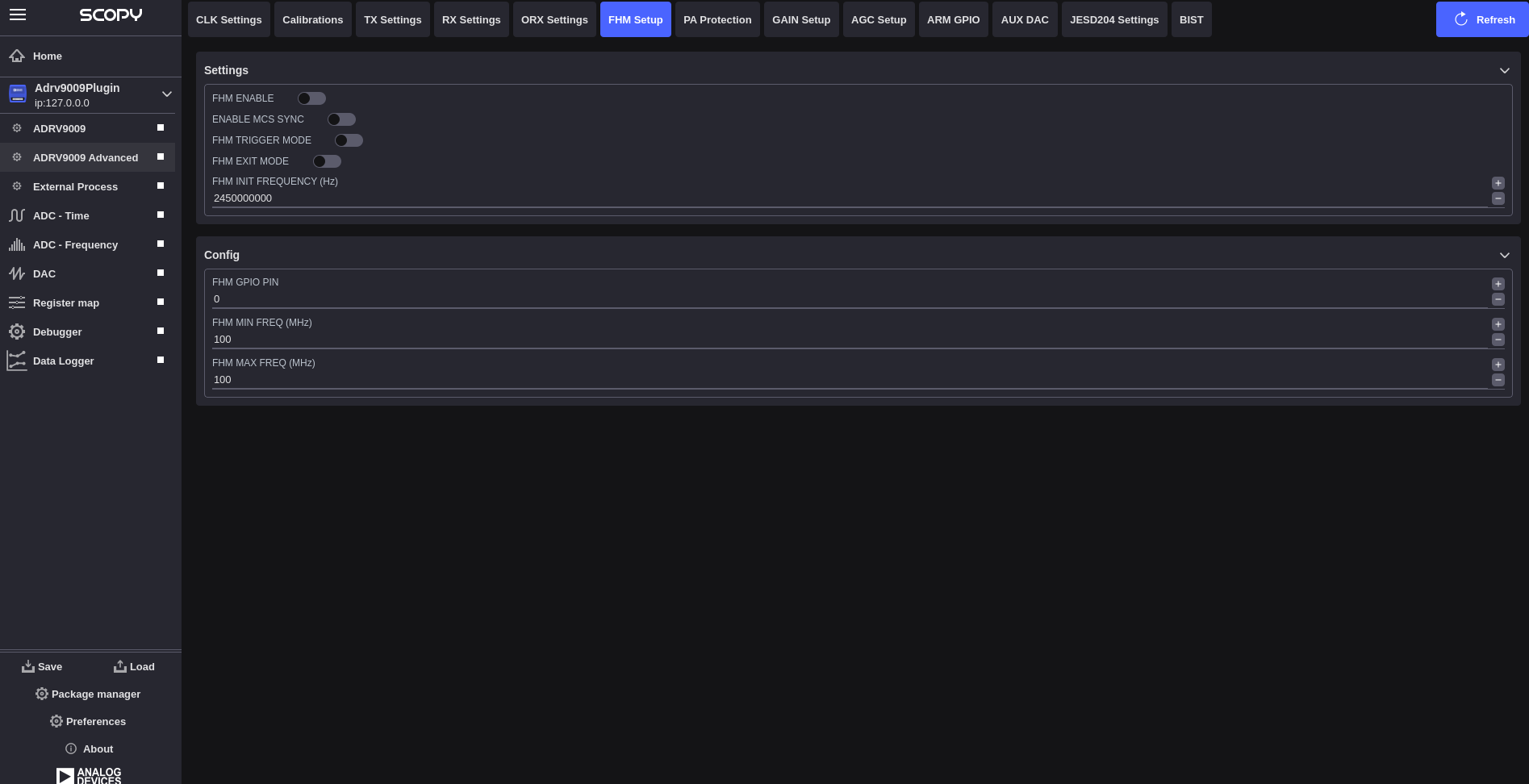Image resolution: width=1529 pixels, height=784 pixels.
Task: Toggle the FHM ENABLE switch
Action: 311,98
